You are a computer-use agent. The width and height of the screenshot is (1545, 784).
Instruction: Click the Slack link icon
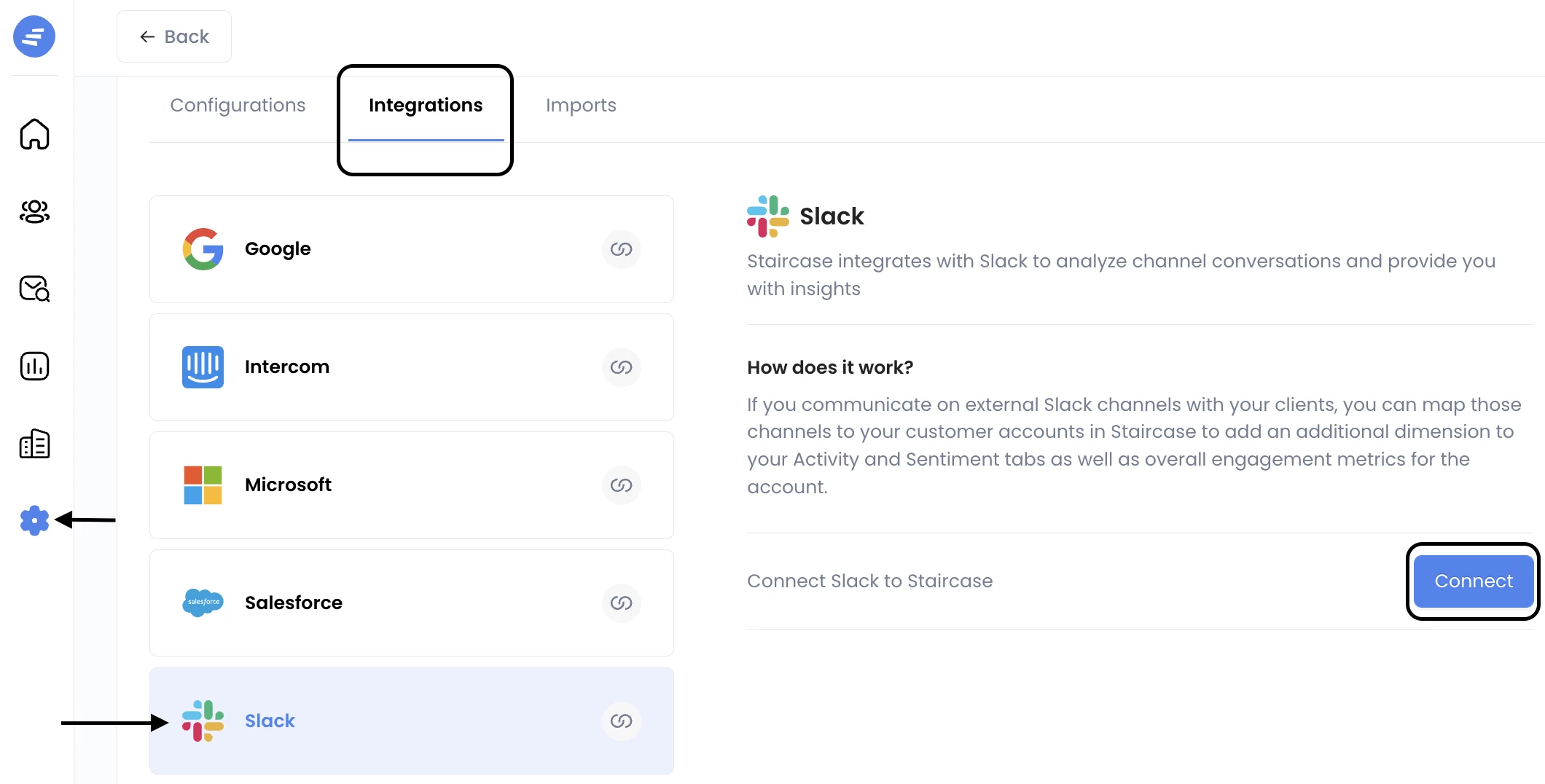621,721
